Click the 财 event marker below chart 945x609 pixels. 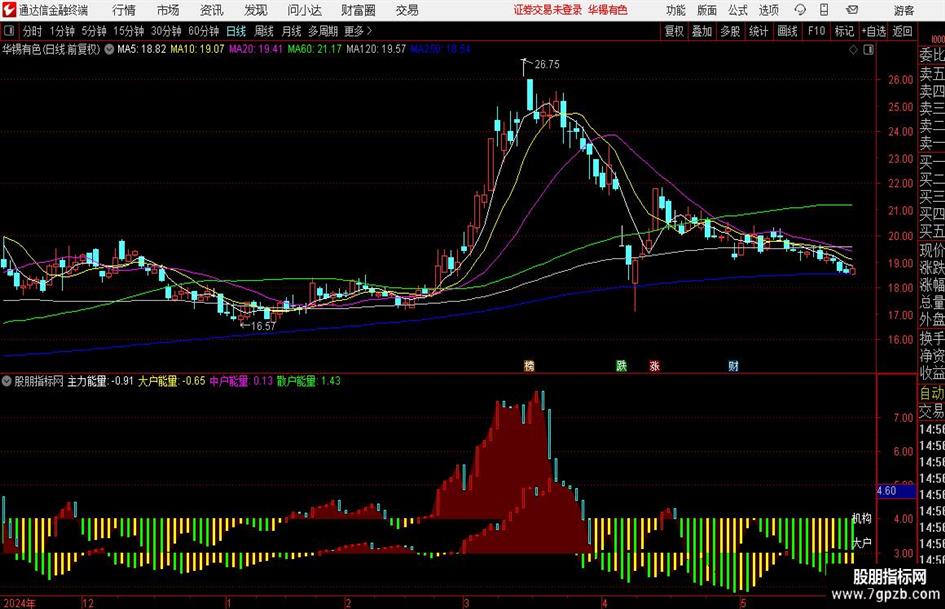pos(733,365)
